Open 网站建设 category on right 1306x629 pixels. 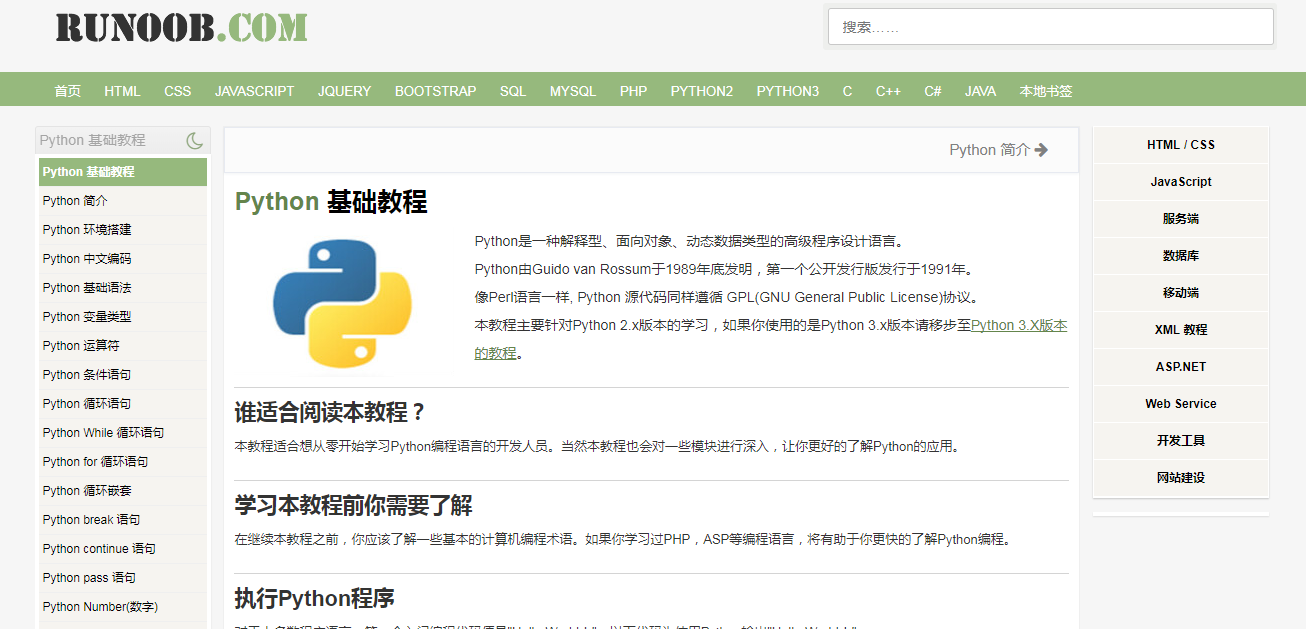coord(1181,478)
